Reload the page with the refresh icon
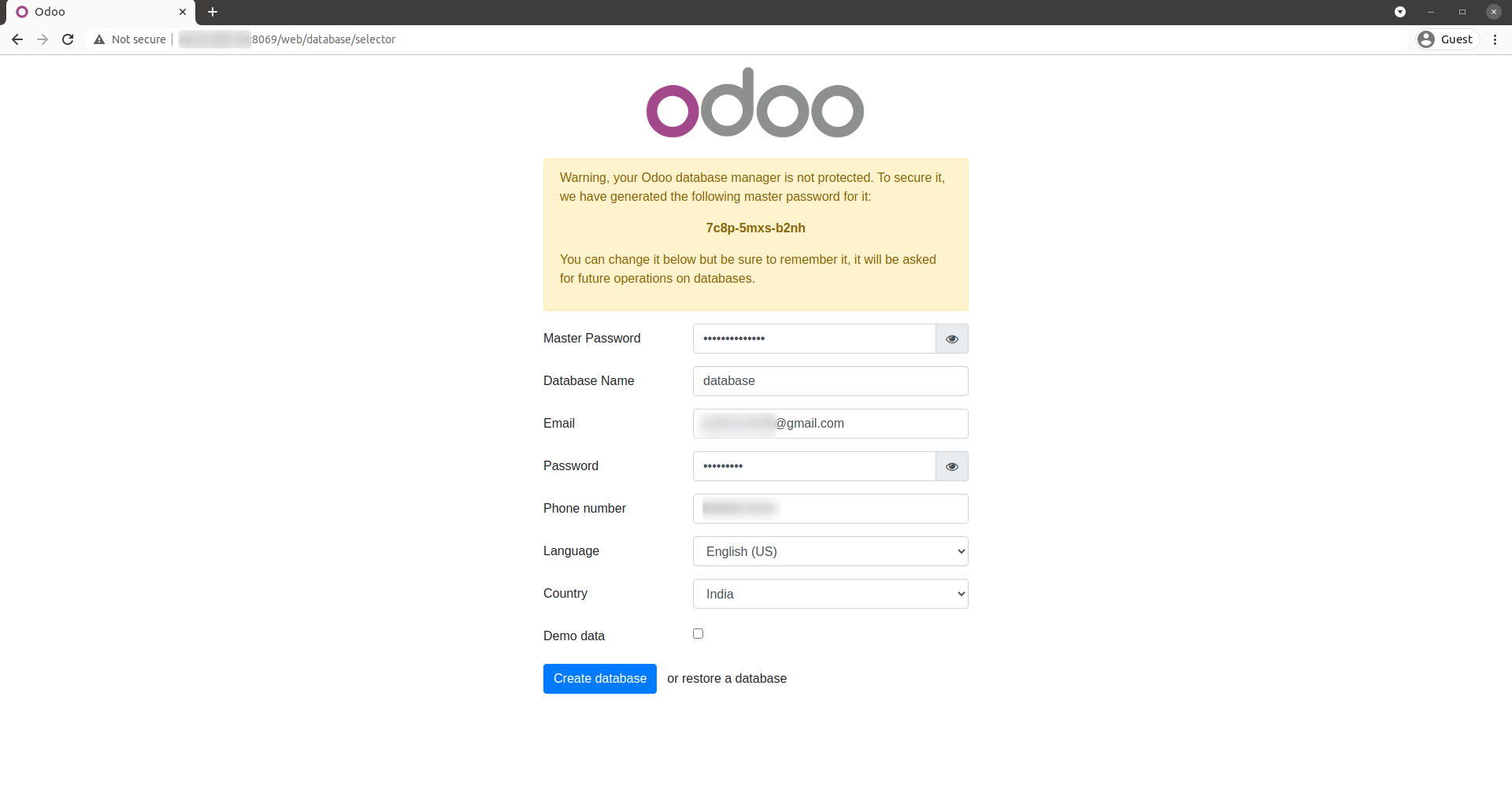The image size is (1512, 793). [x=68, y=39]
